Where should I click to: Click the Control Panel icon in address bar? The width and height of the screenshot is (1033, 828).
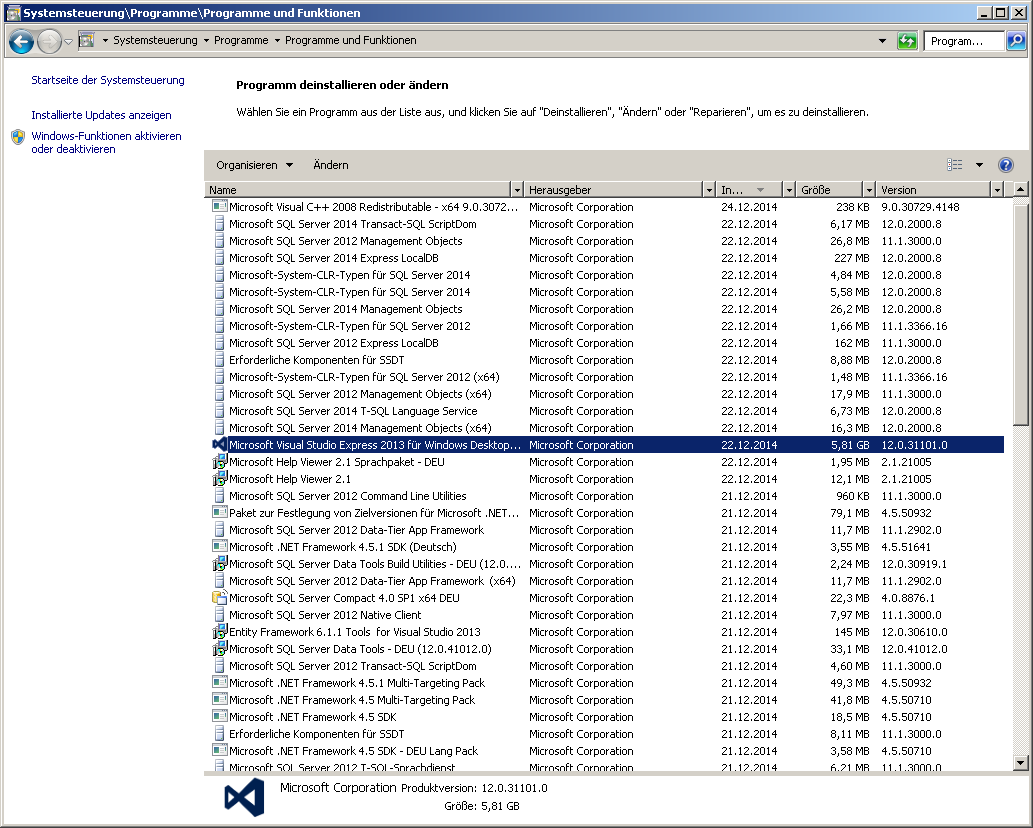click(x=86, y=40)
